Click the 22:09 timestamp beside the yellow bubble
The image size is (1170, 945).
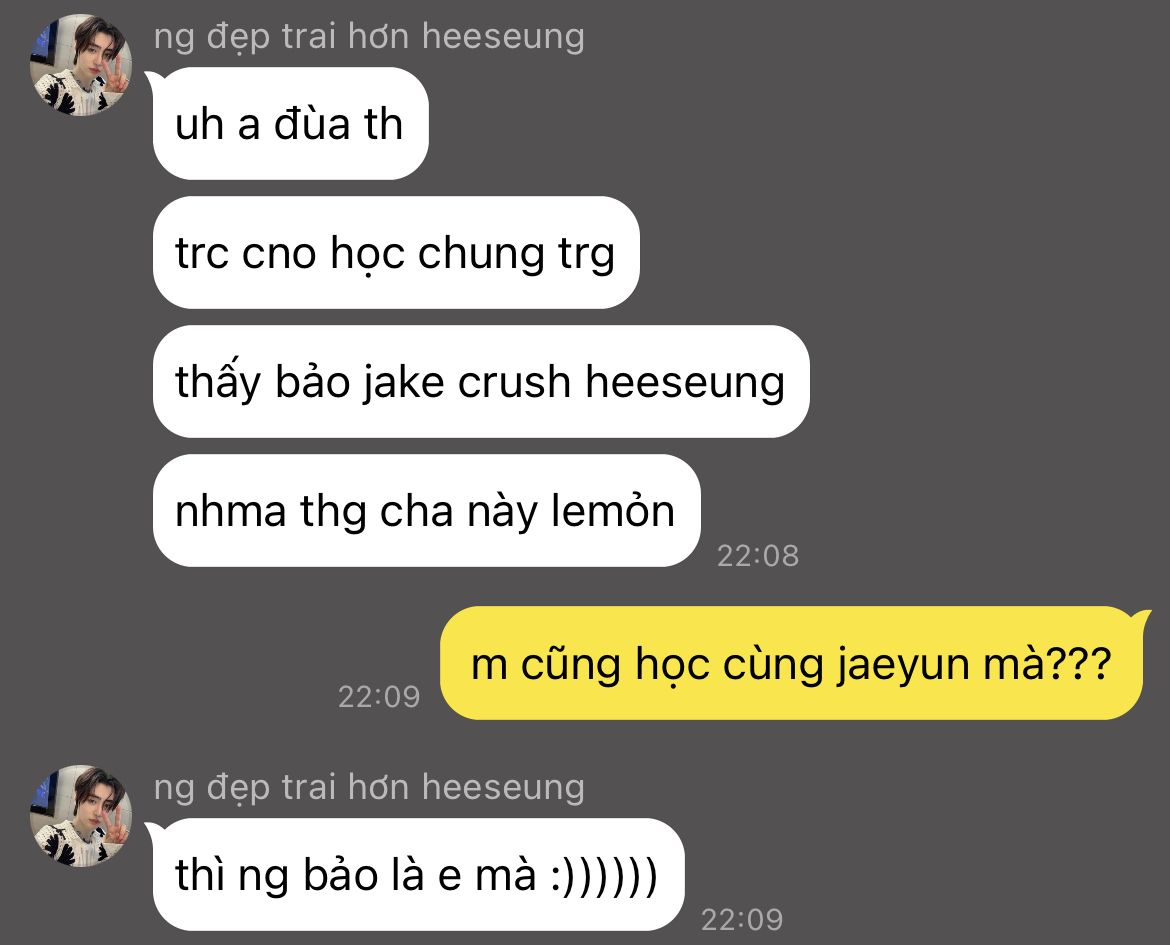[379, 696]
